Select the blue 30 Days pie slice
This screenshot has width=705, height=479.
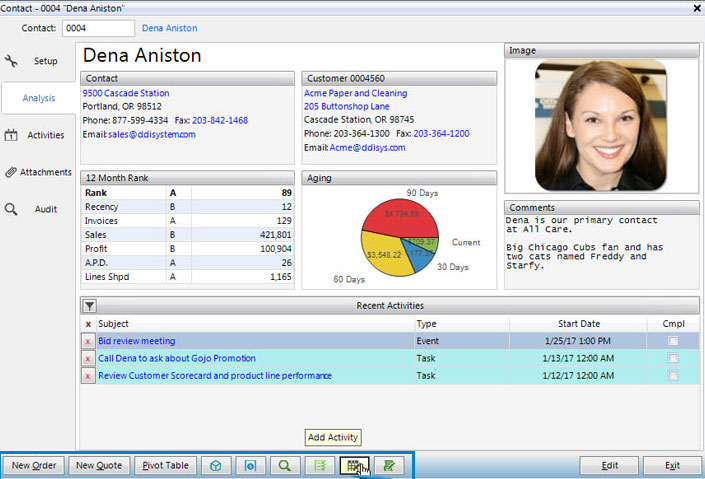(x=419, y=259)
